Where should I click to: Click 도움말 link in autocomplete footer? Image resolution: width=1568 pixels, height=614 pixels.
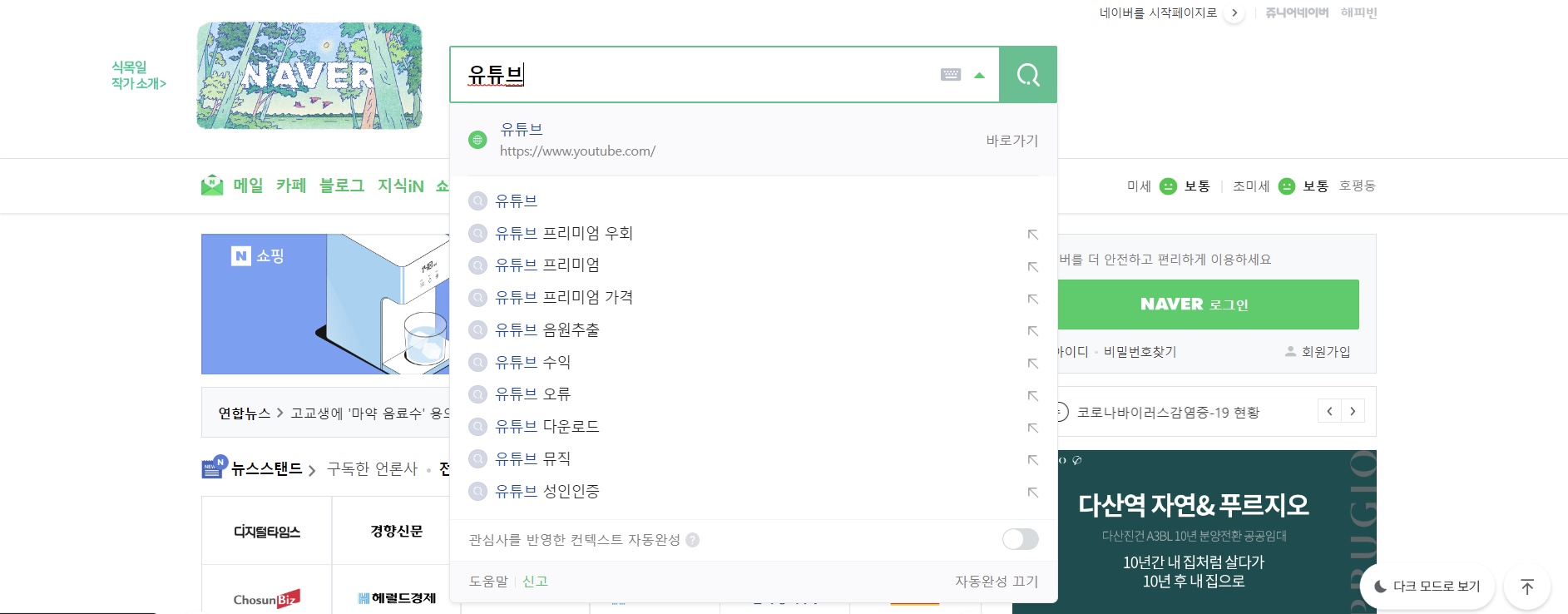tap(488, 581)
